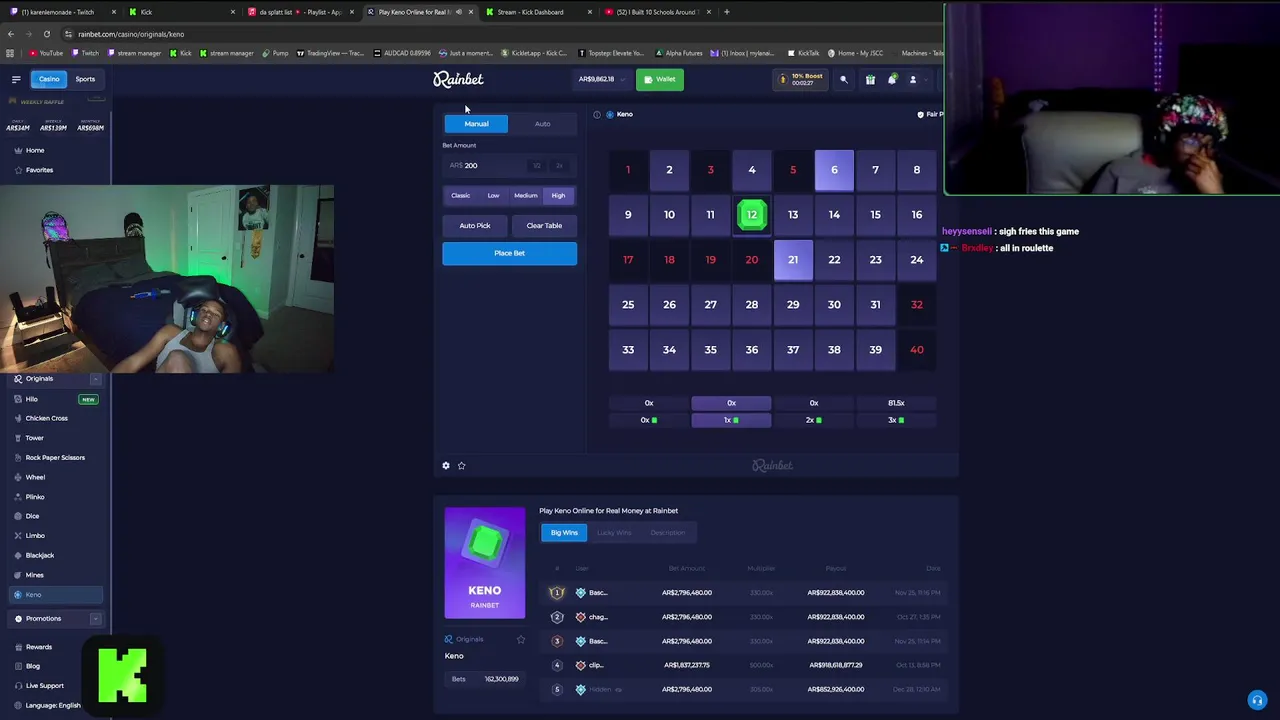Open the user profile icon

[x=912, y=79]
